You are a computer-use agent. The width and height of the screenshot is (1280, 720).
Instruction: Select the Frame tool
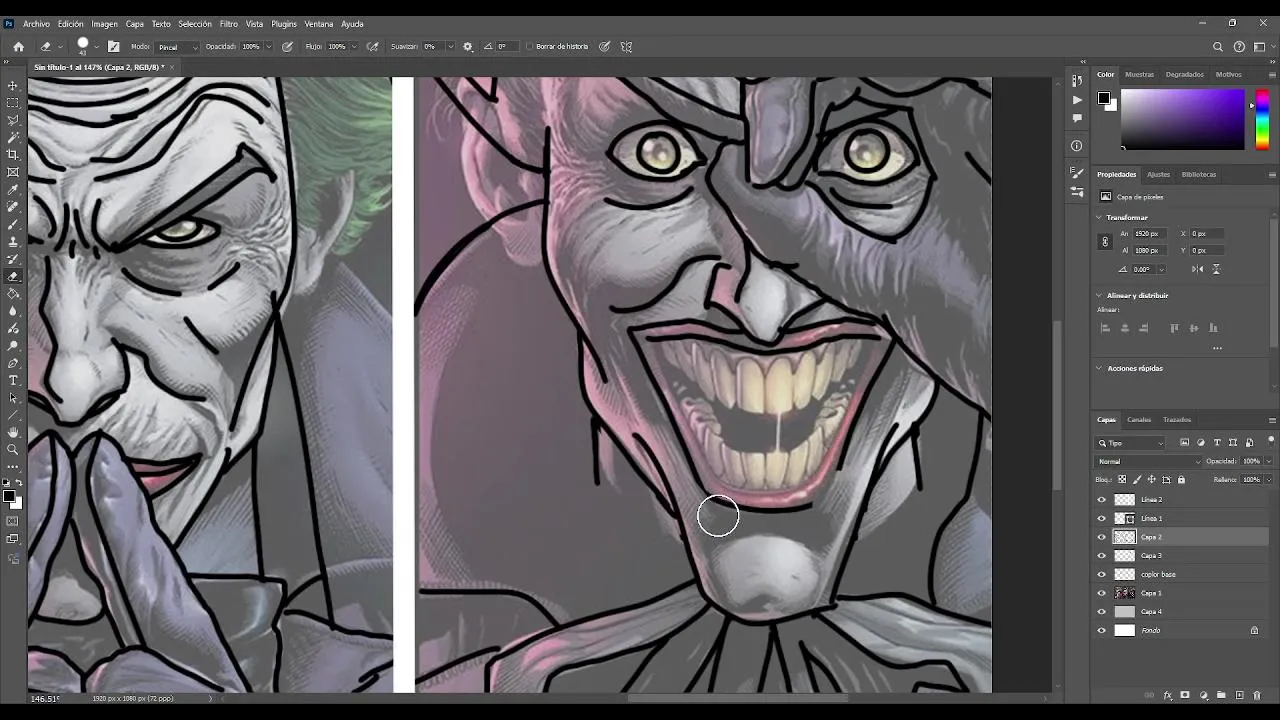[x=13, y=172]
